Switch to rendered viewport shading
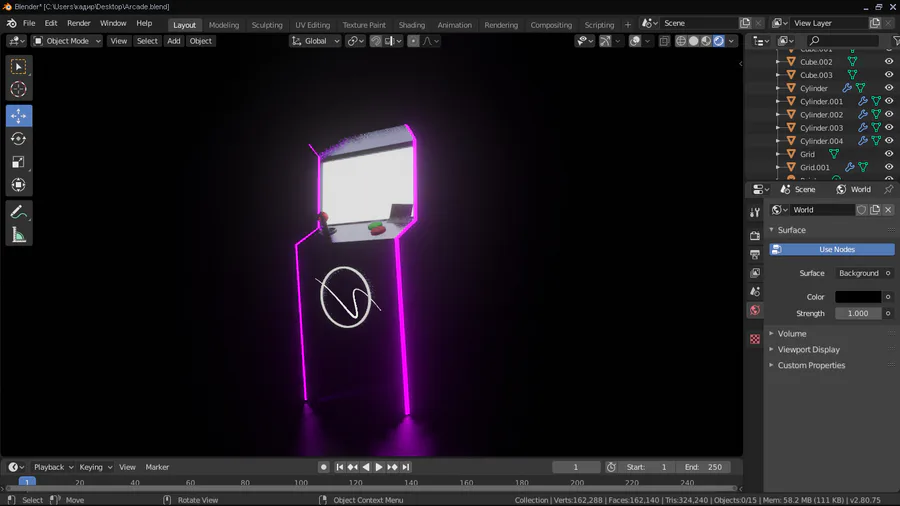 click(719, 41)
